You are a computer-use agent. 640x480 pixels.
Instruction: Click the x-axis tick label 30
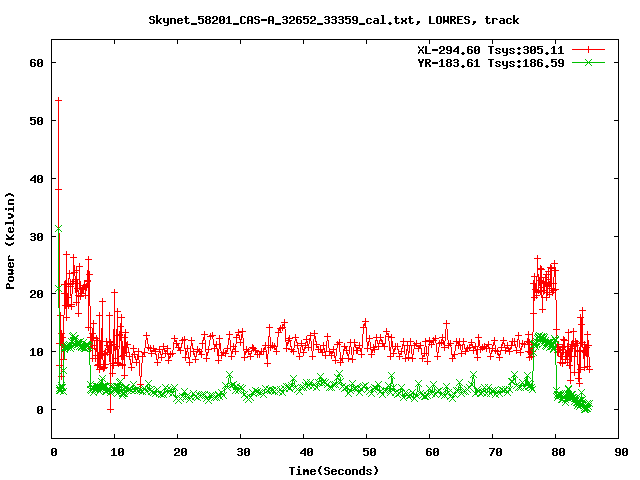pyautogui.click(x=243, y=452)
